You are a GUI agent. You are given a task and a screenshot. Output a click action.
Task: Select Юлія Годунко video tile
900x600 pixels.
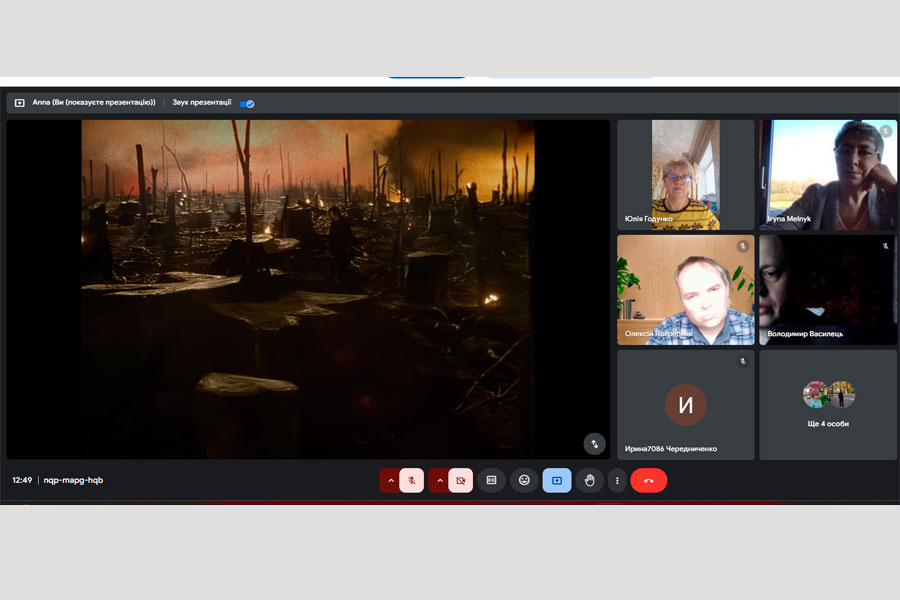point(686,175)
